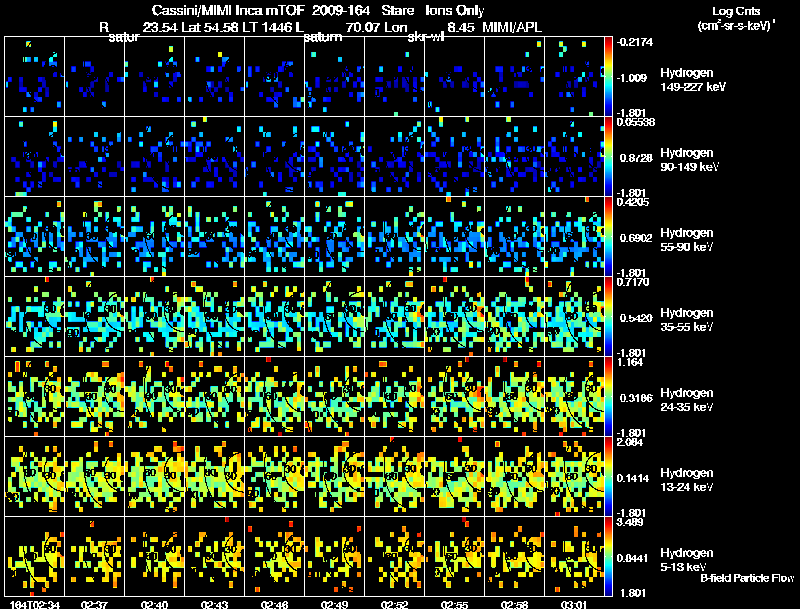The image size is (800, 609).
Task: Click the color bar beside Hydrogen 35-55 keV
Action: [608, 317]
